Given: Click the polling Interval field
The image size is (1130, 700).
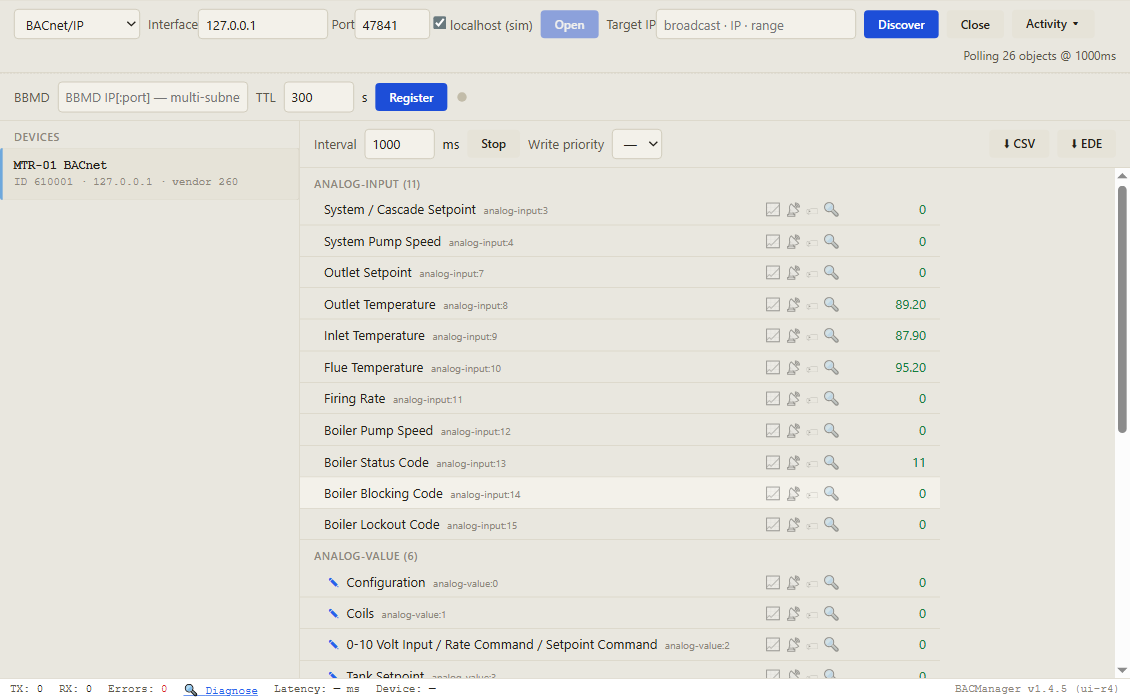Looking at the screenshot, I should [399, 144].
